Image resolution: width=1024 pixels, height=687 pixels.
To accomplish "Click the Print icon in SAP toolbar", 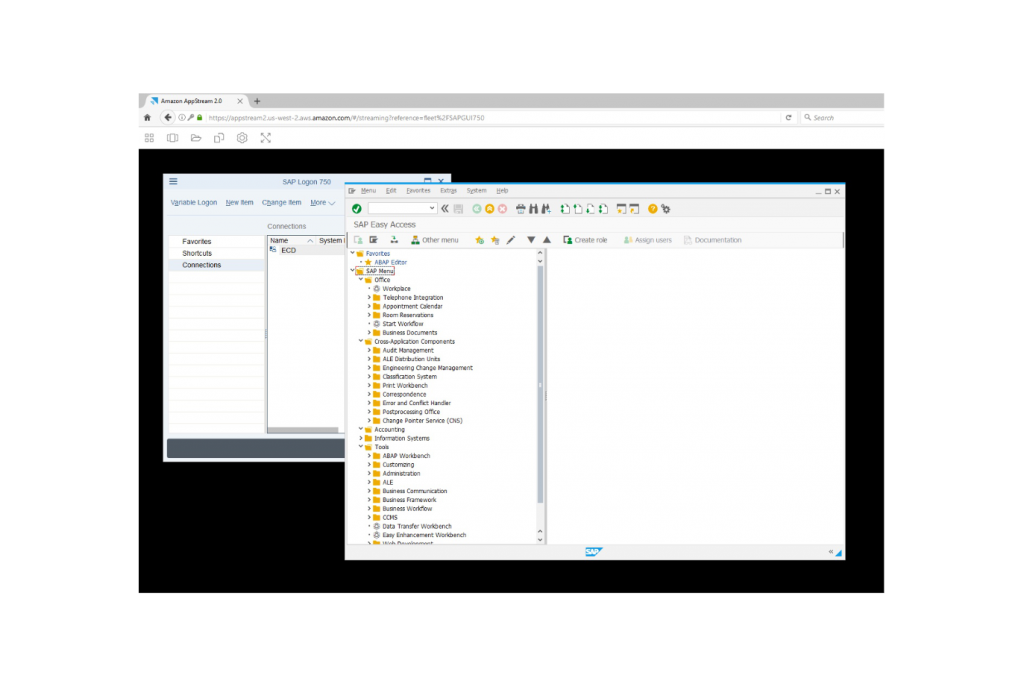I will pyautogui.click(x=520, y=209).
